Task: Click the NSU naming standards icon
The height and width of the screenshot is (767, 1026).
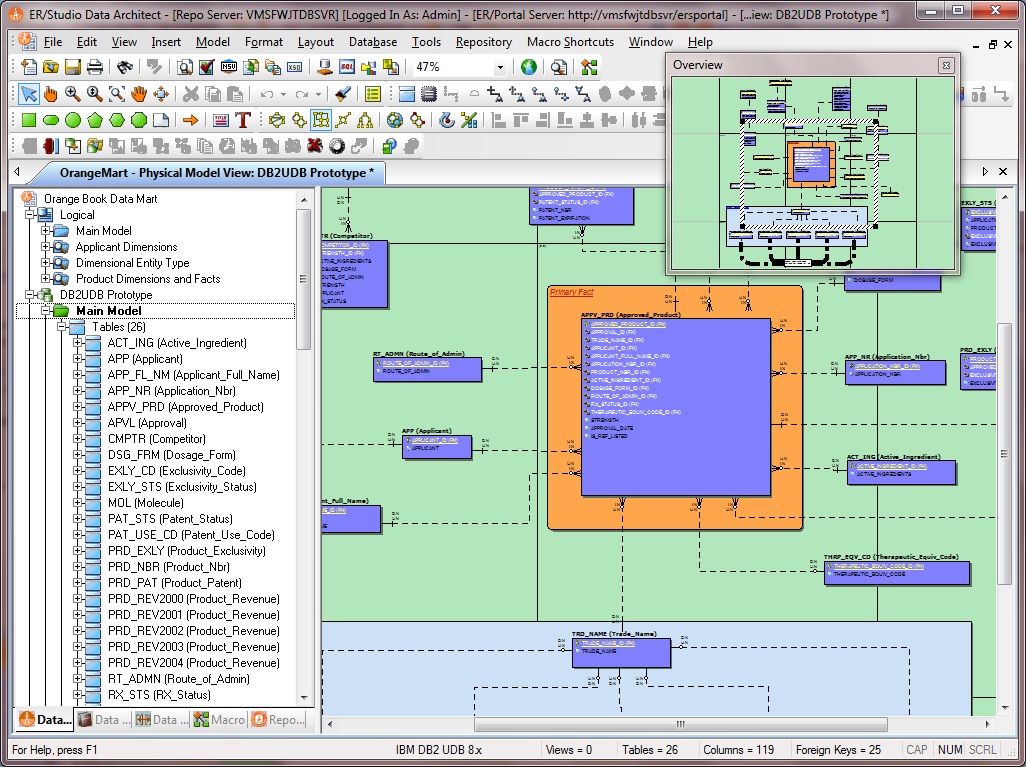Action: pyautogui.click(x=228, y=67)
